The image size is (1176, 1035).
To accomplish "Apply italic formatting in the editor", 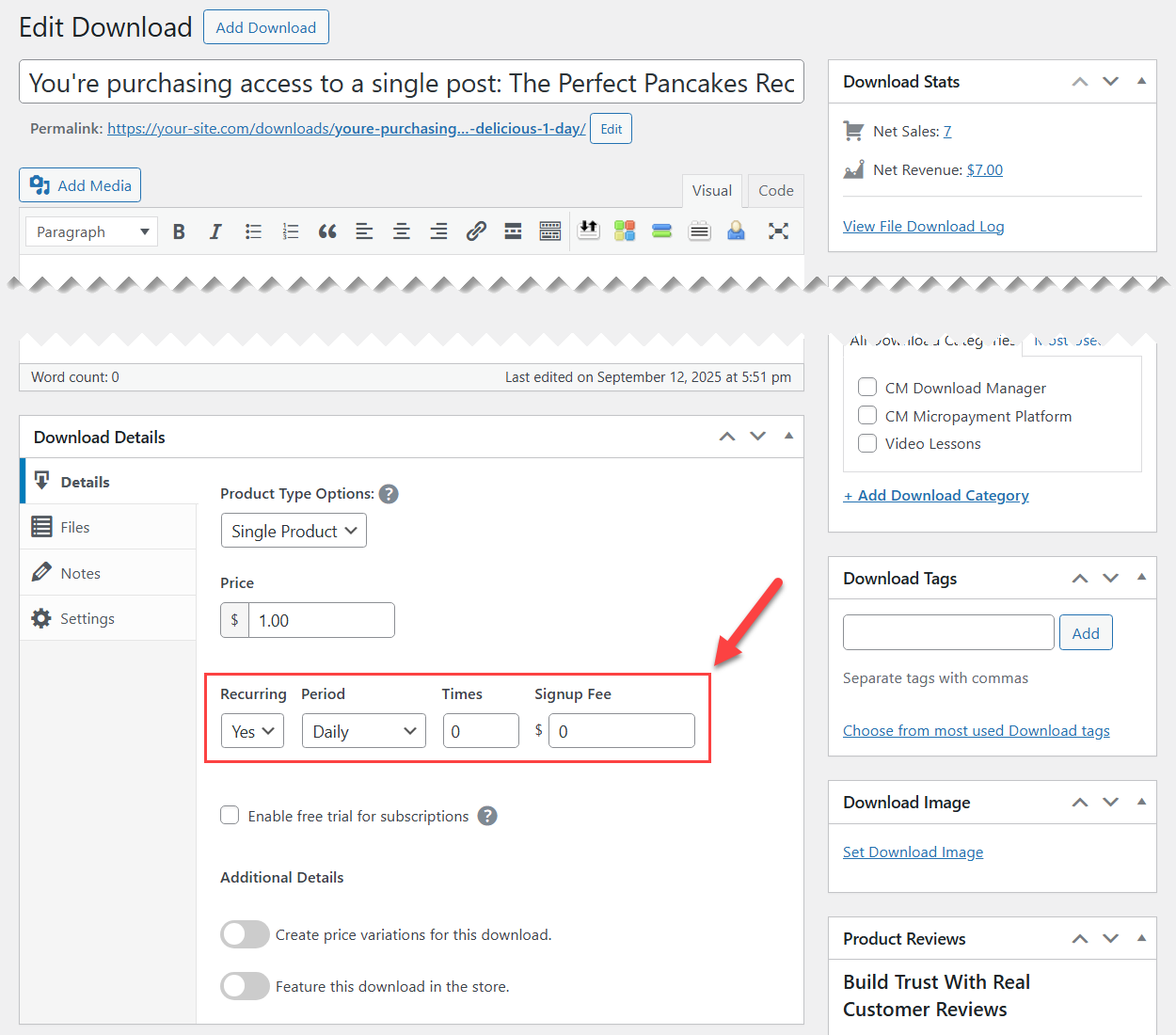I will [215, 231].
